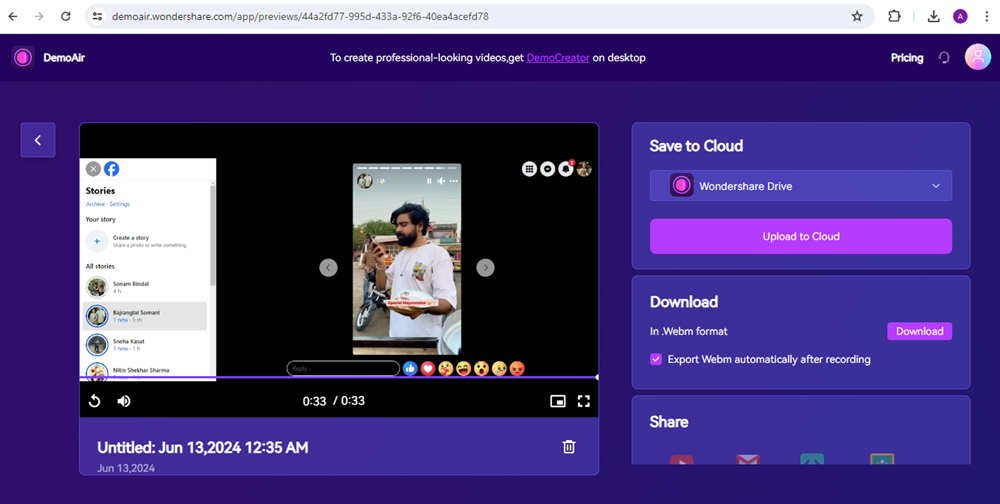Share via the Gmail envelope icon
1000x504 pixels.
(747, 459)
